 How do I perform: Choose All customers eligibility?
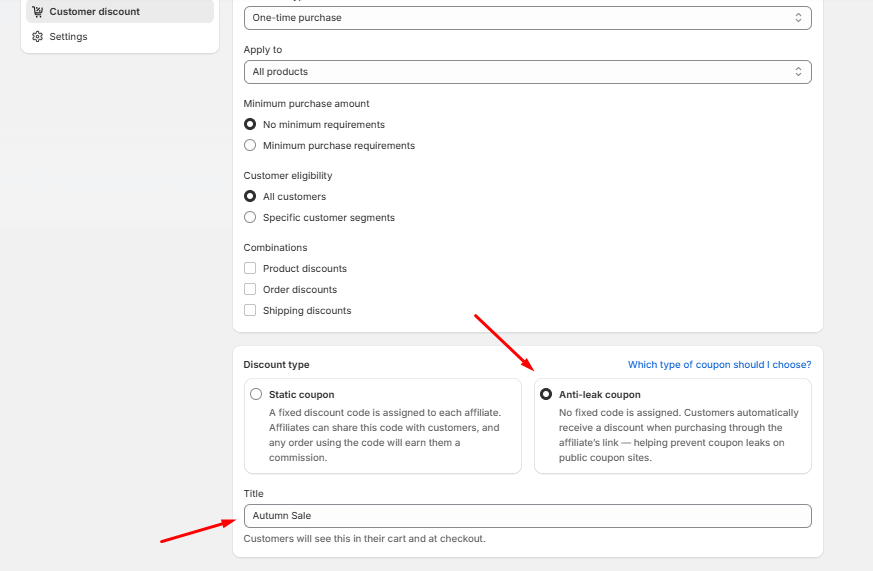(250, 197)
